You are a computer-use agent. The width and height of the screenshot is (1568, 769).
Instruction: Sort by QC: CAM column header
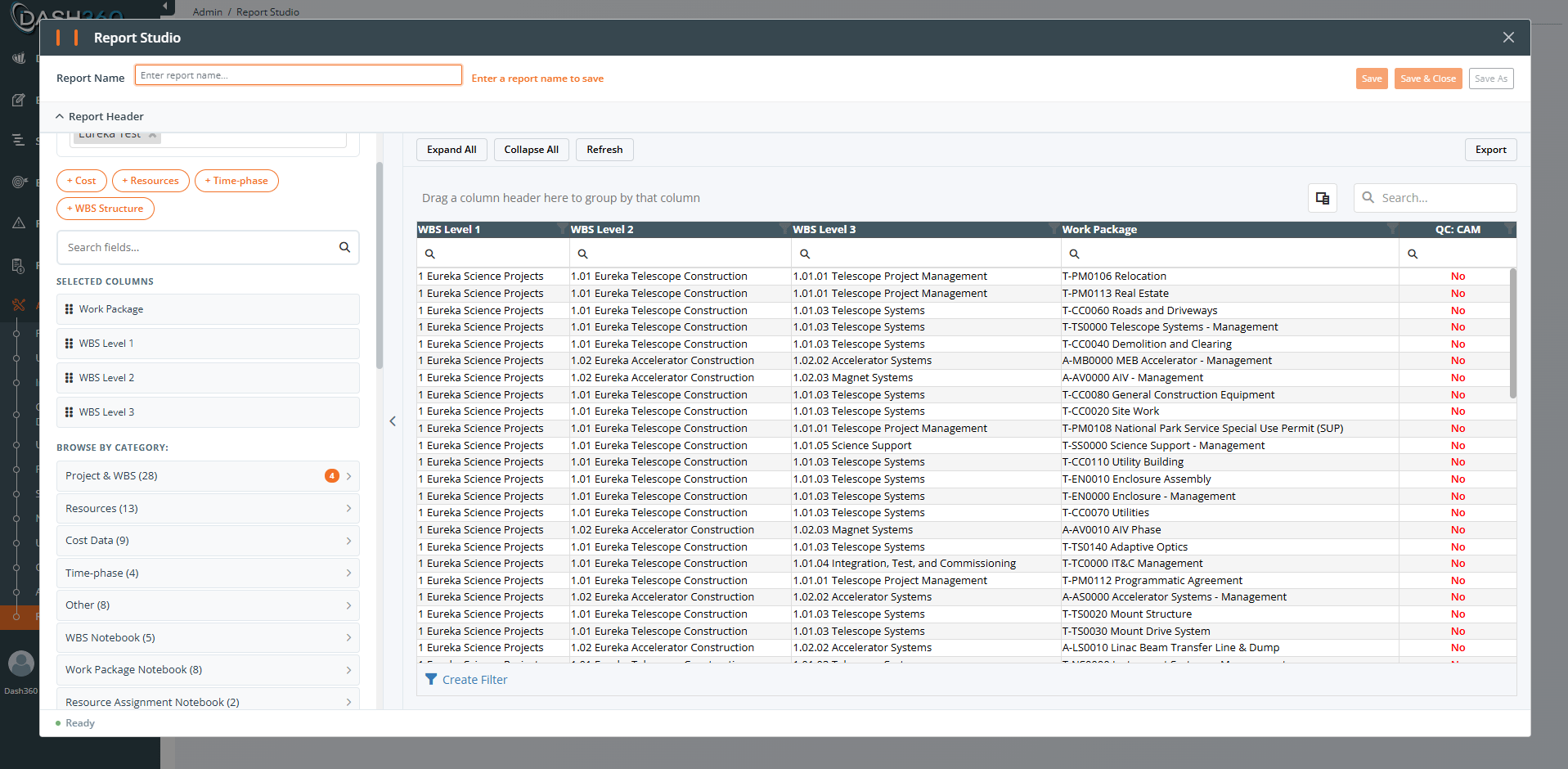pyautogui.click(x=1458, y=229)
